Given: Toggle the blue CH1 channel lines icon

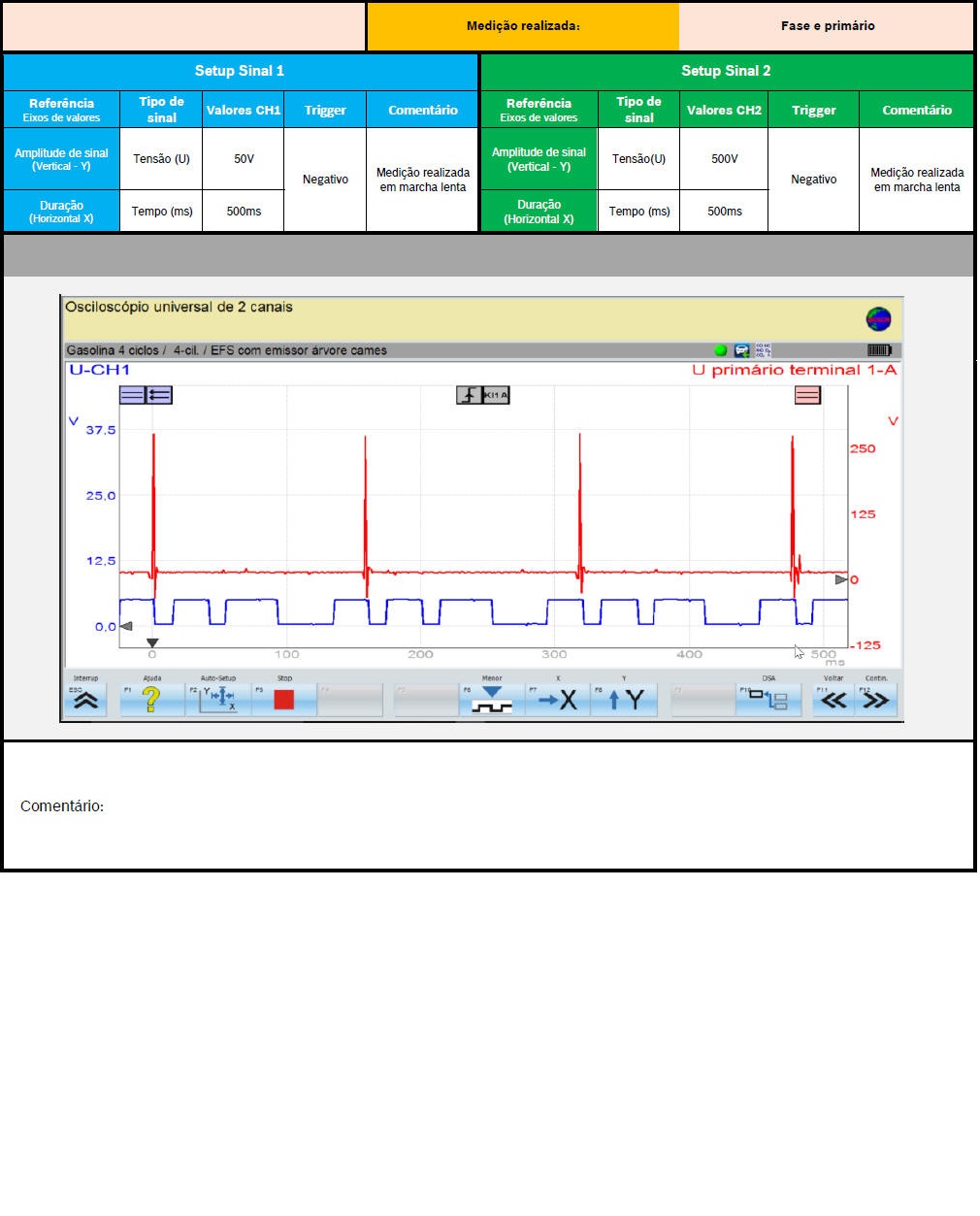Looking at the screenshot, I should (132, 395).
